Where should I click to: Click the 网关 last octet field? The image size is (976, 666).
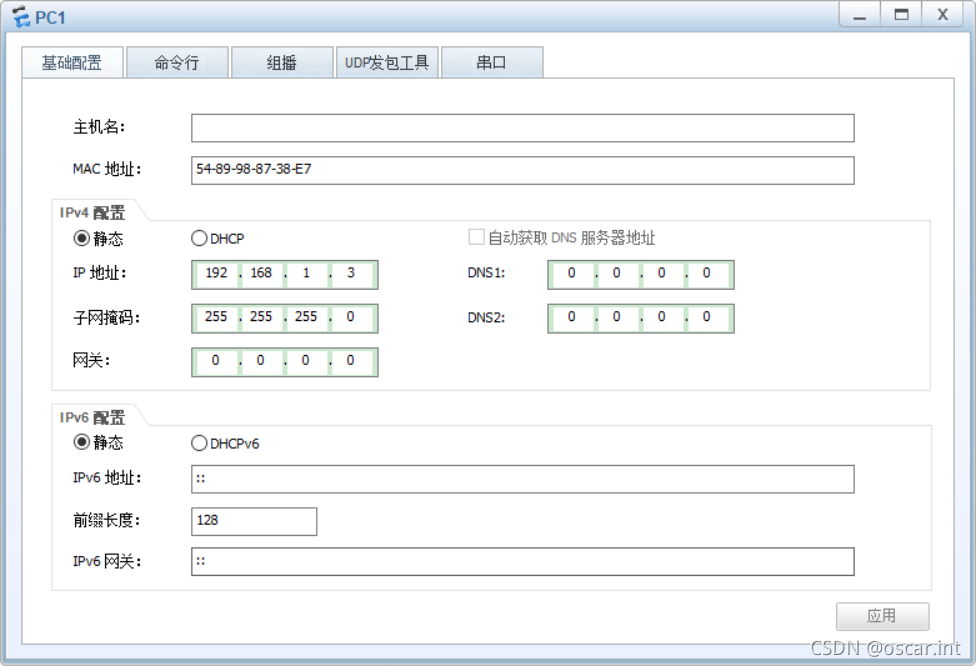tap(351, 361)
